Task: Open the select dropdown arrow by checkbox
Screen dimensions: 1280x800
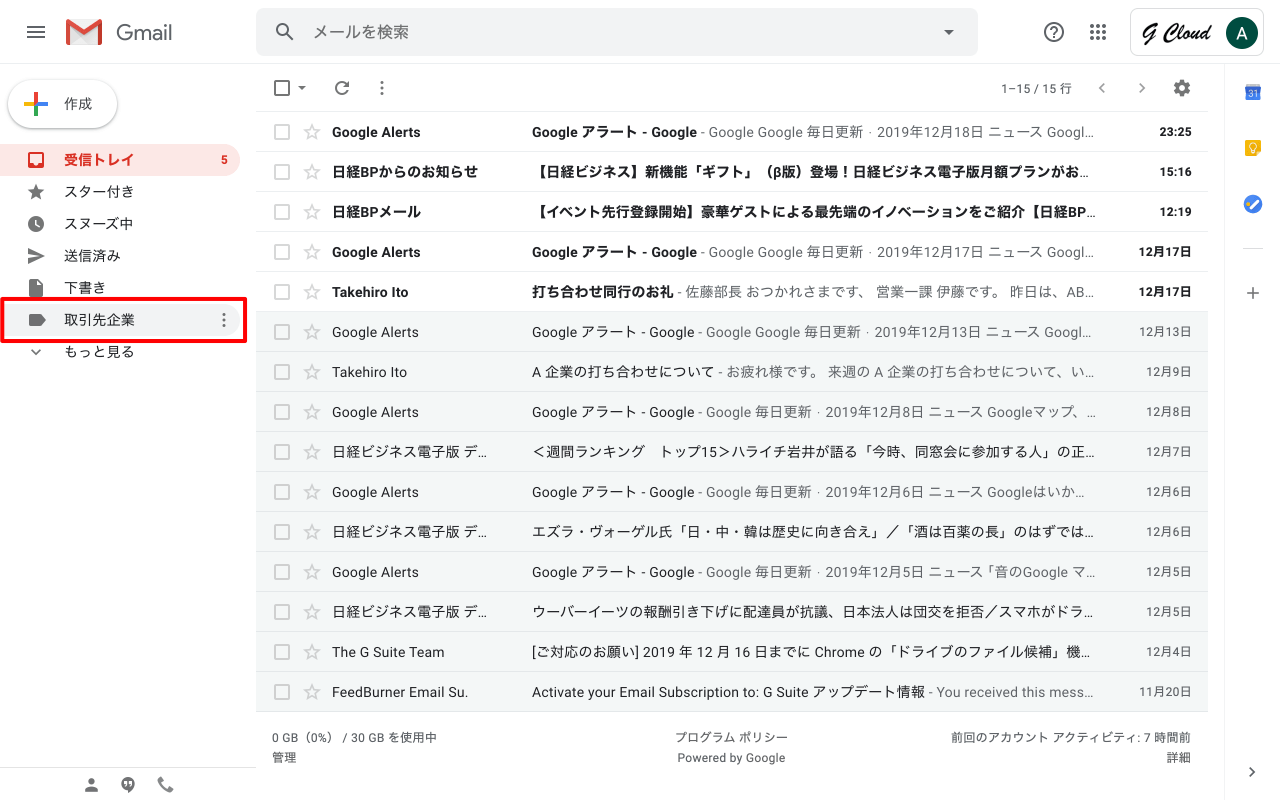Action: (302, 88)
